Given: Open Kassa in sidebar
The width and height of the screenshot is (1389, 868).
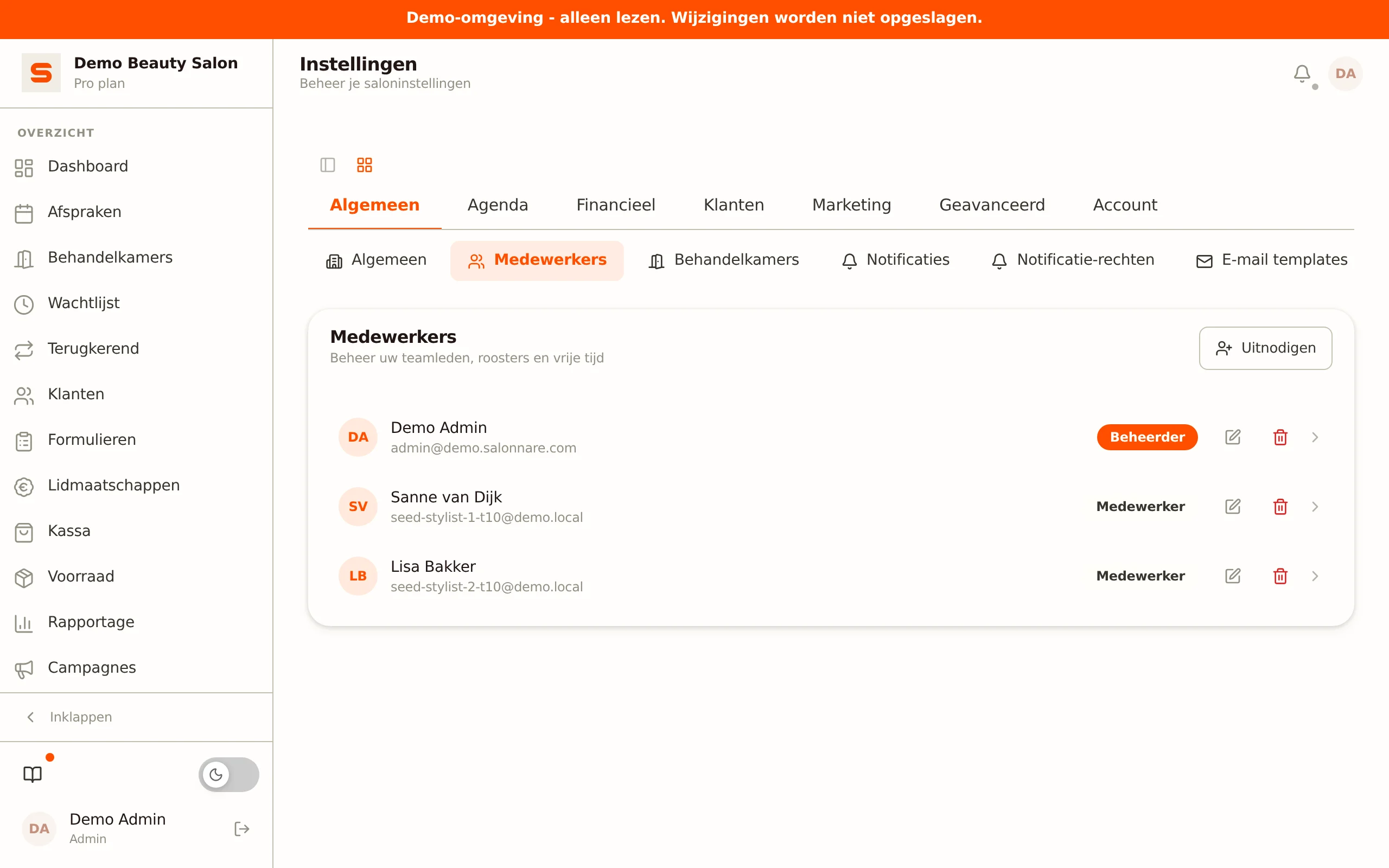Looking at the screenshot, I should click(136, 531).
